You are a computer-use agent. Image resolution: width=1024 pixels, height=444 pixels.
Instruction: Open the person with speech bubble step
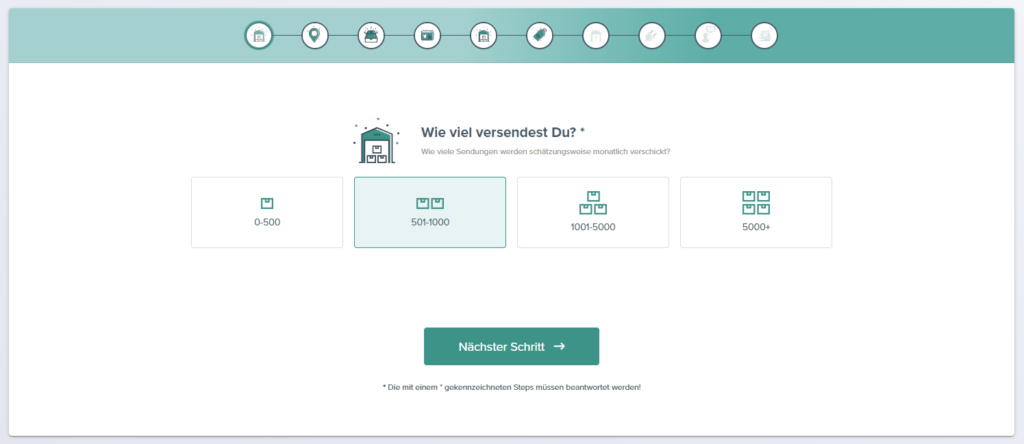(708, 35)
